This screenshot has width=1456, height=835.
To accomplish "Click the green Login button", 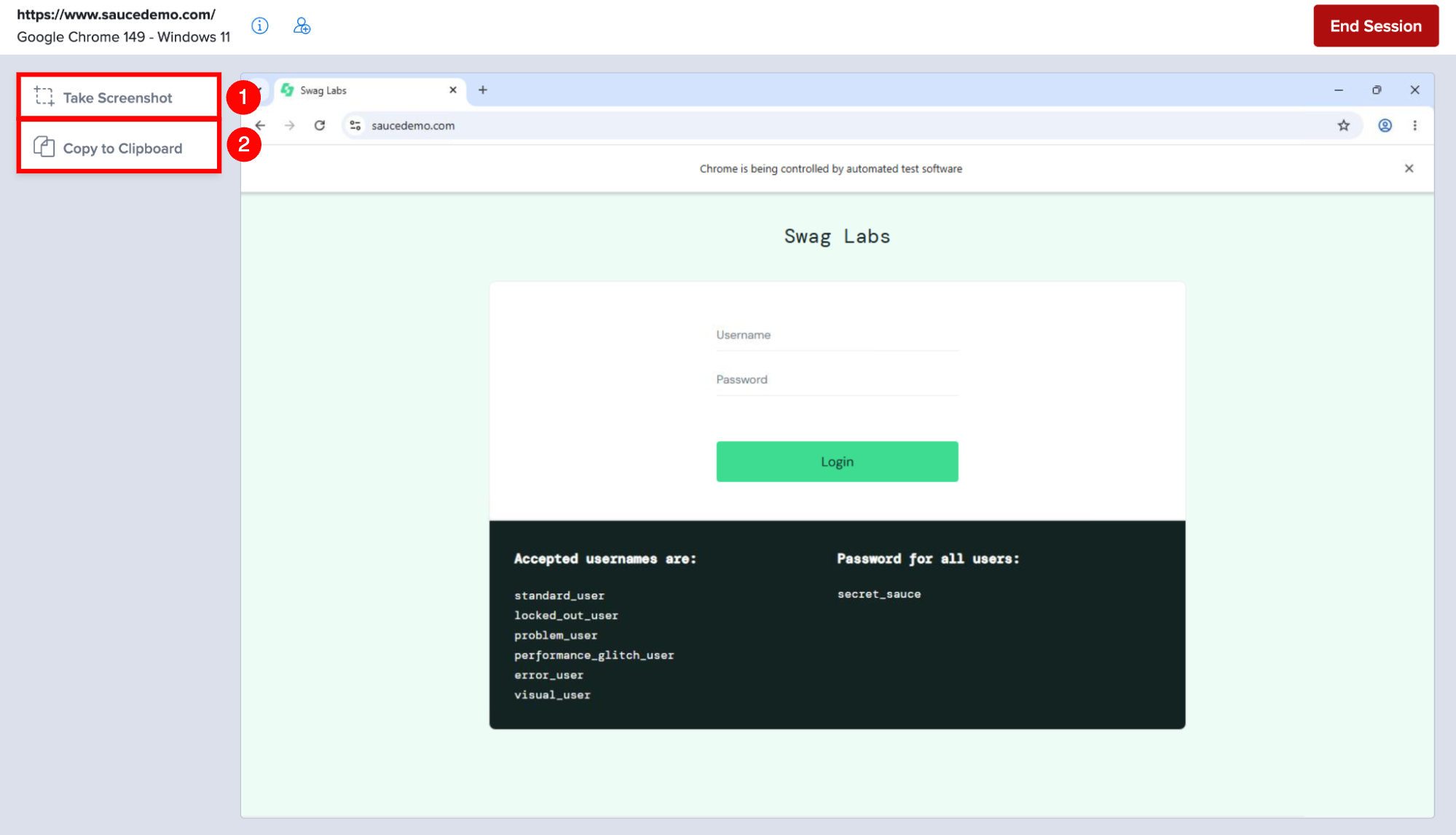I will coord(837,462).
